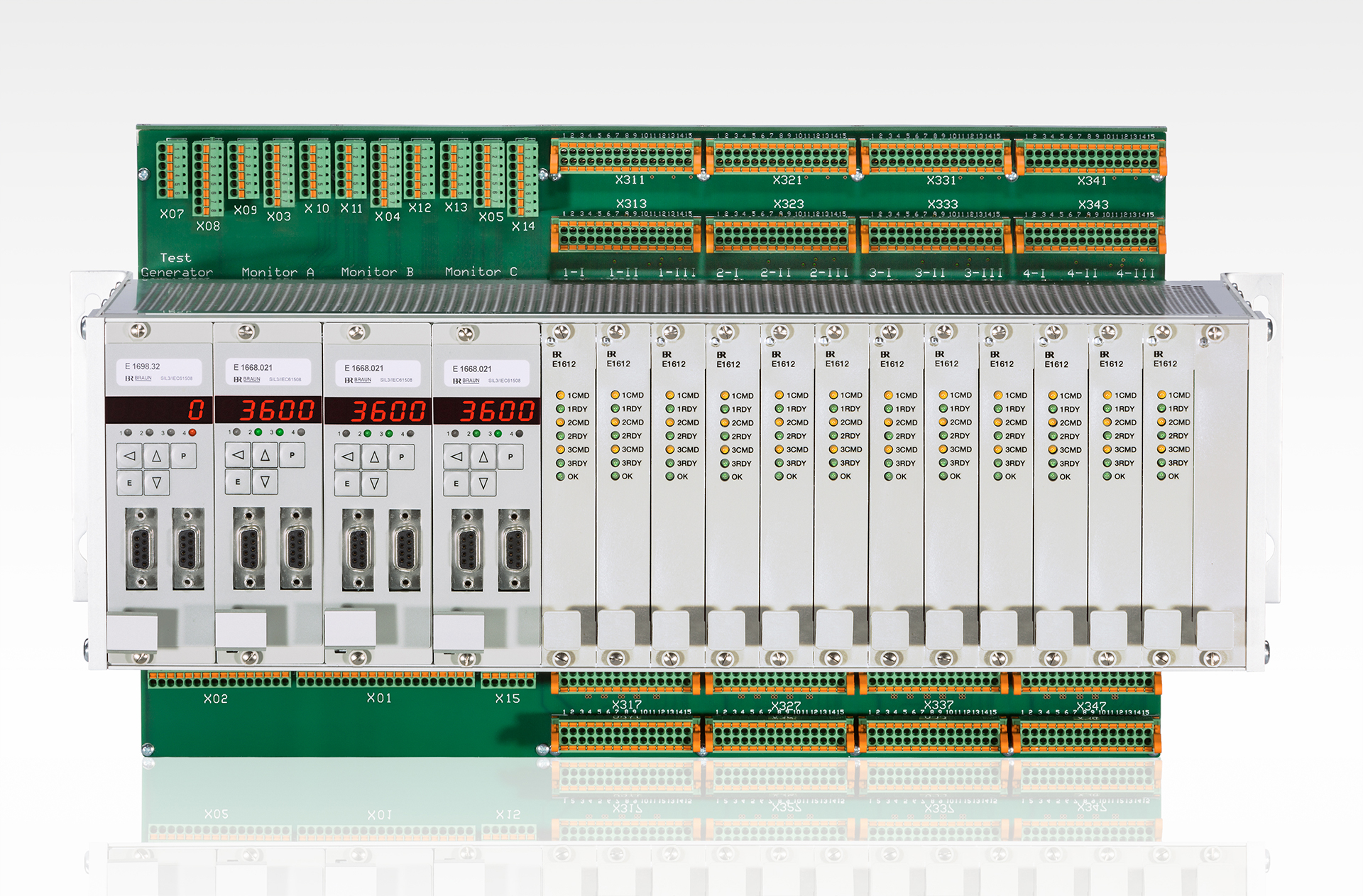The height and width of the screenshot is (896, 1363).
Task: Hit the E key on last E 1668.021 module
Action: 456,483
